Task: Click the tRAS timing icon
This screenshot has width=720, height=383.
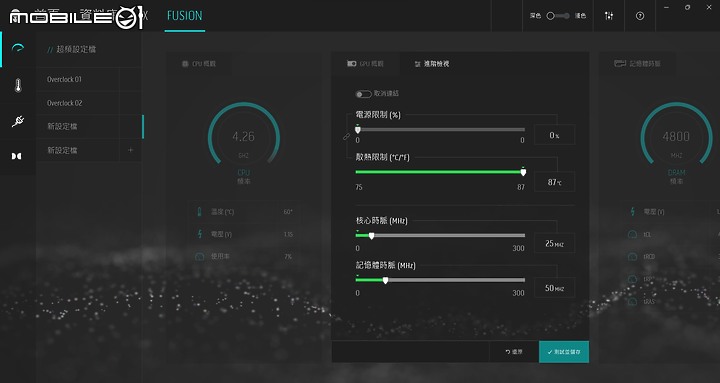Action: click(633, 302)
